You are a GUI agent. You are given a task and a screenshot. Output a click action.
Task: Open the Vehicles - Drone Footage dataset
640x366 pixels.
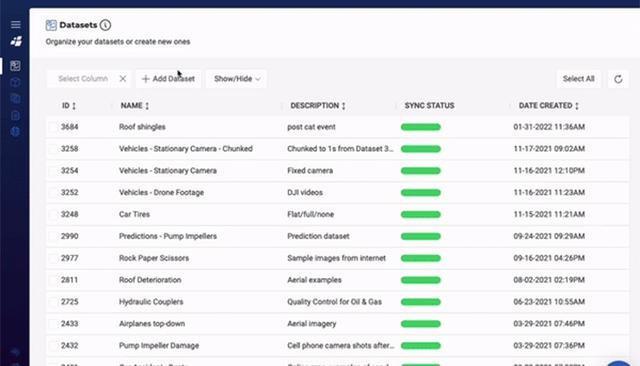[161, 193]
